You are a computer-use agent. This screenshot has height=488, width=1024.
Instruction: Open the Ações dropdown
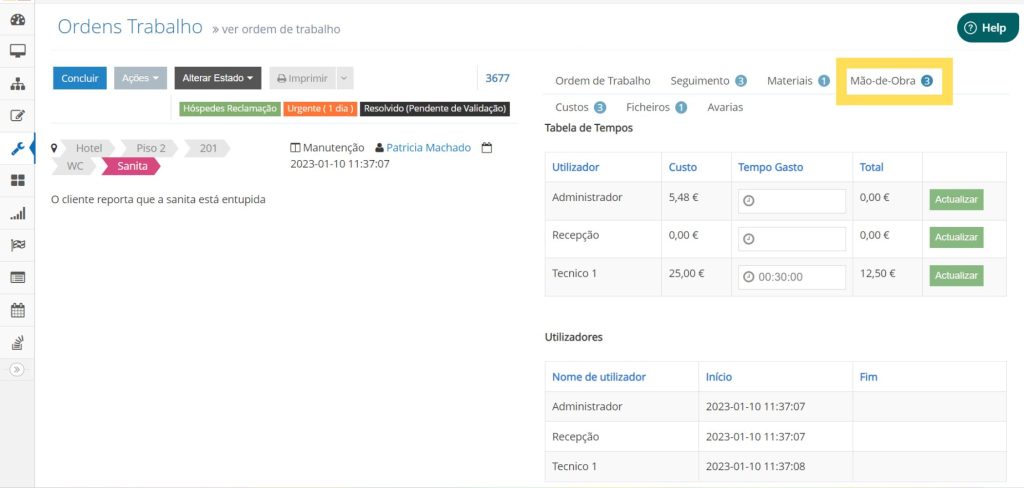point(140,78)
